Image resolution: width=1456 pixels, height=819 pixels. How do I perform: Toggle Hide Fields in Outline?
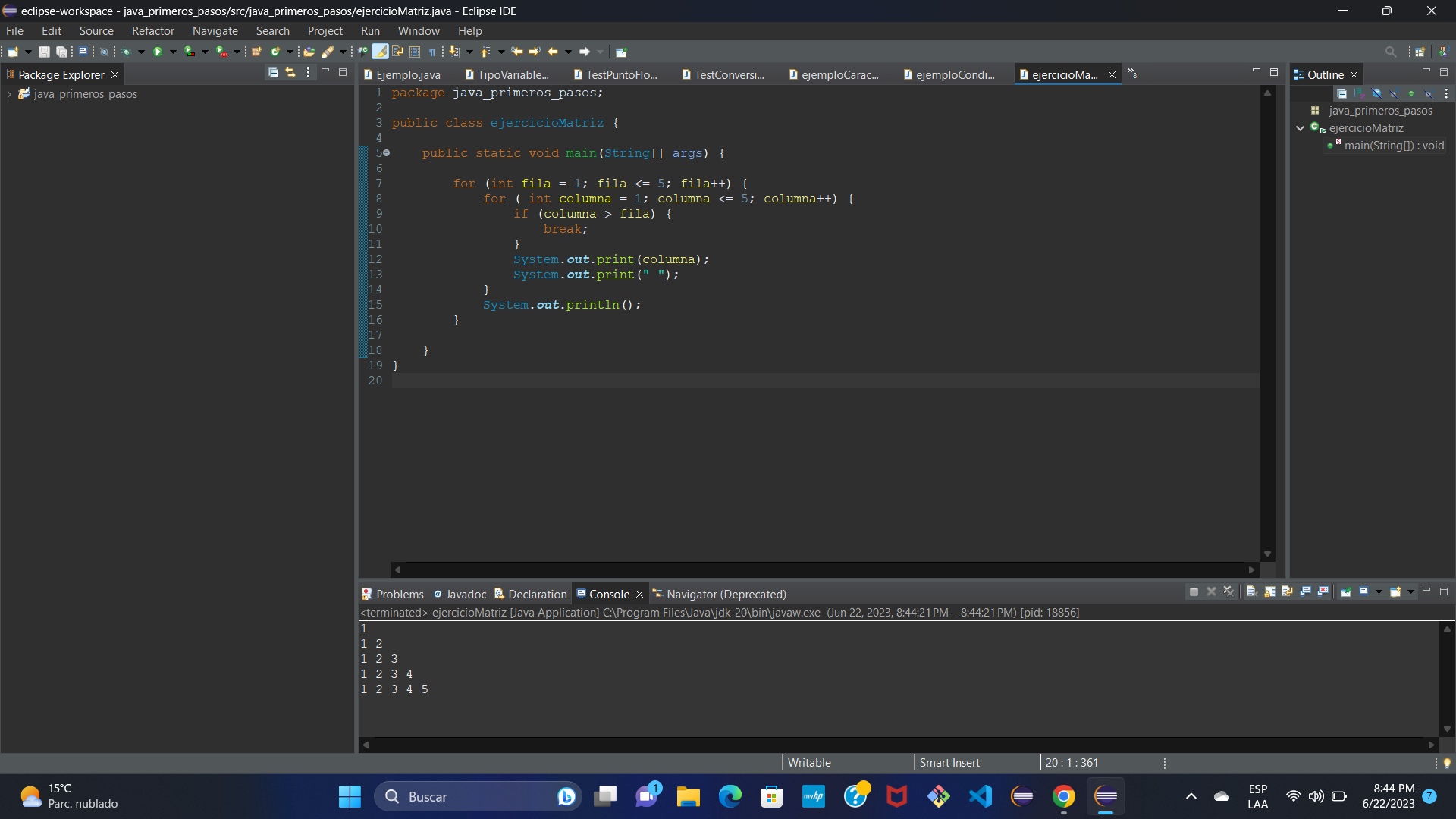pyautogui.click(x=1376, y=93)
